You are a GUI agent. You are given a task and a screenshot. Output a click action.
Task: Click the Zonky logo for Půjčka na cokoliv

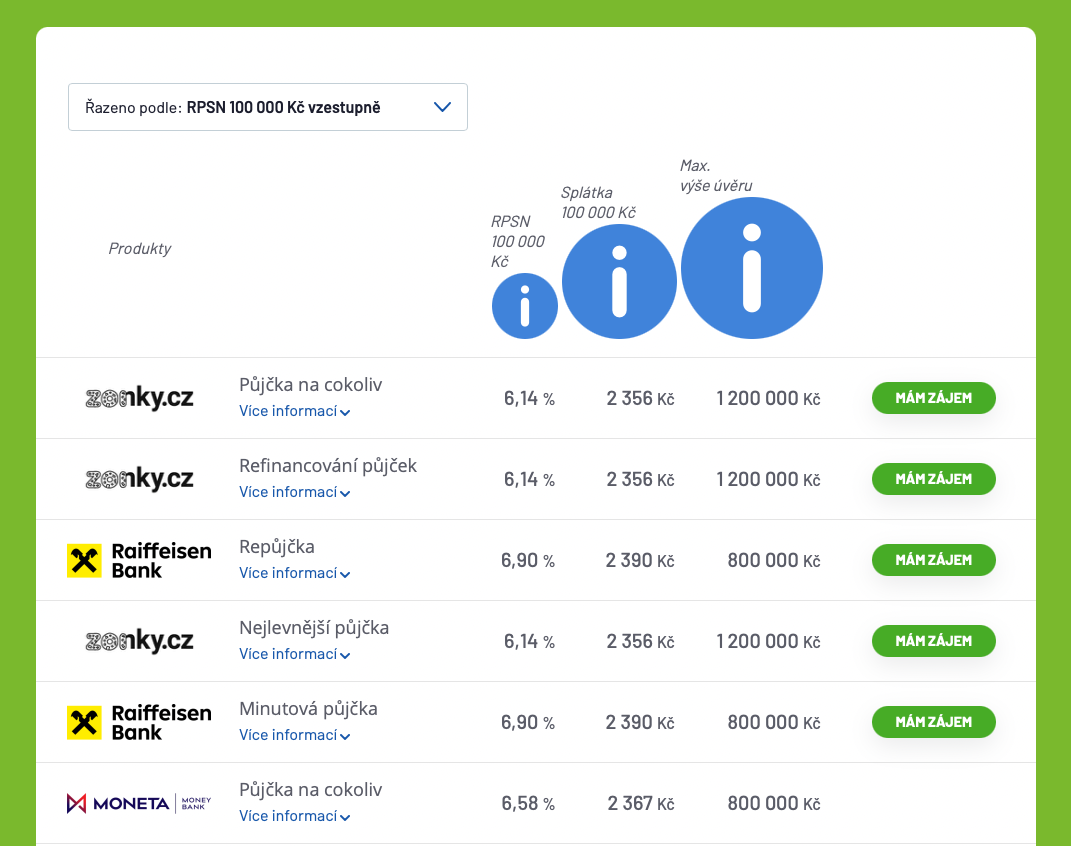coord(139,397)
